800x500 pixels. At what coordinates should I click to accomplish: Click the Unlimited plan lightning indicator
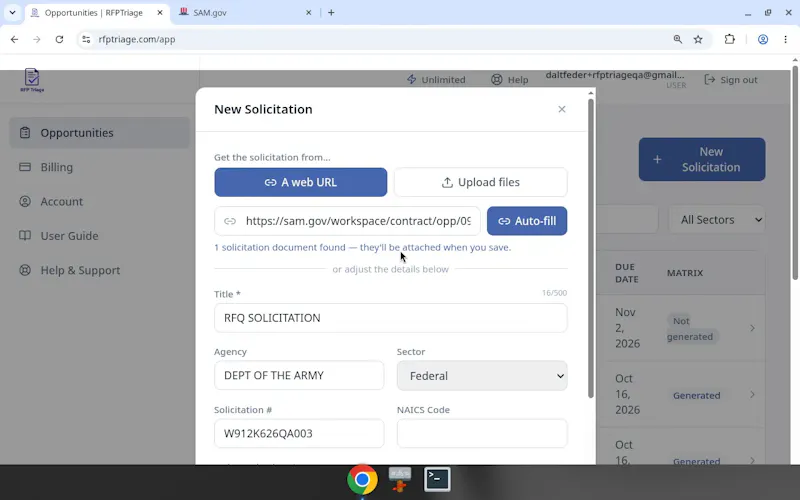pos(436,80)
